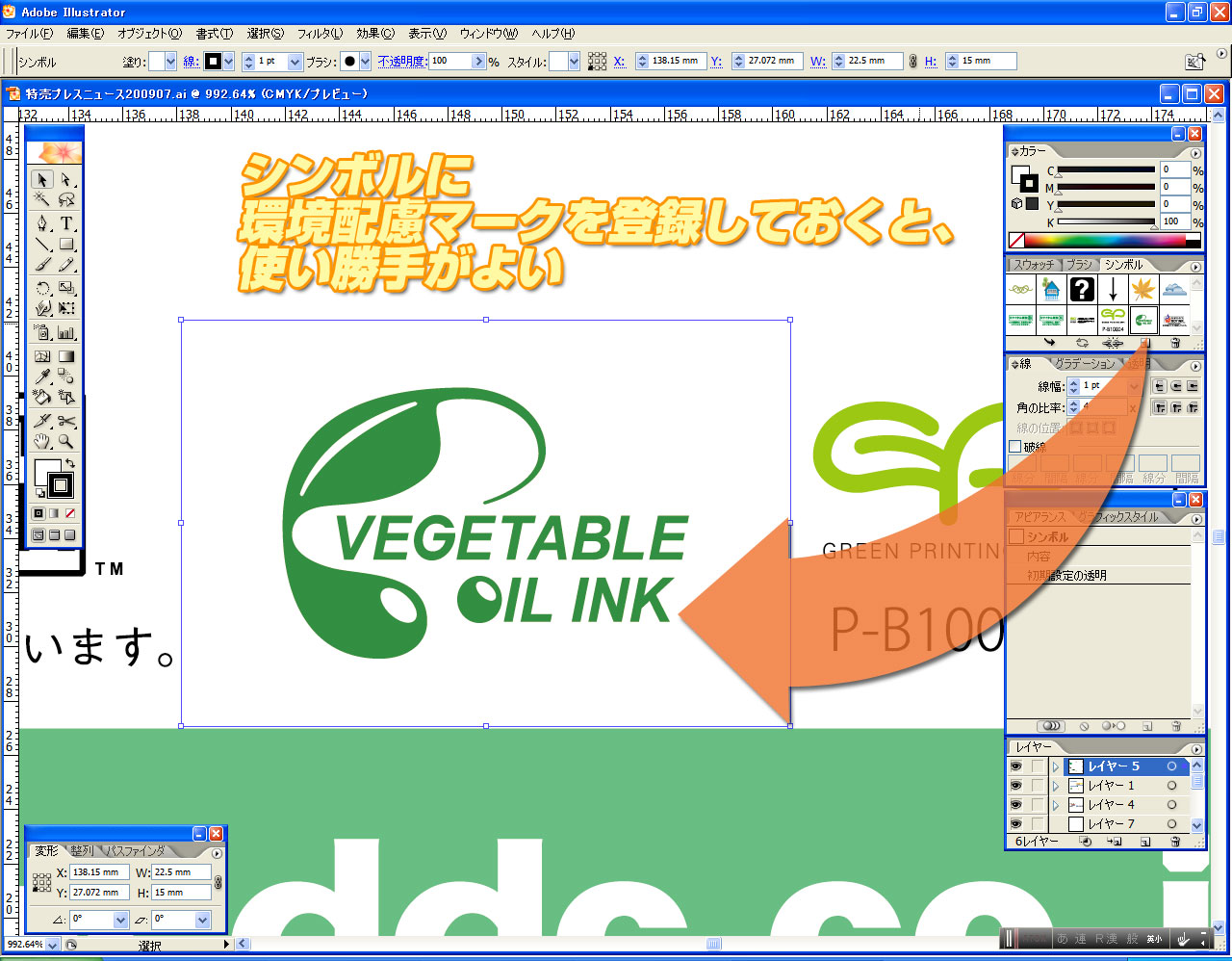Select the Pencil tool
The width and height of the screenshot is (1232, 961).
[x=66, y=264]
